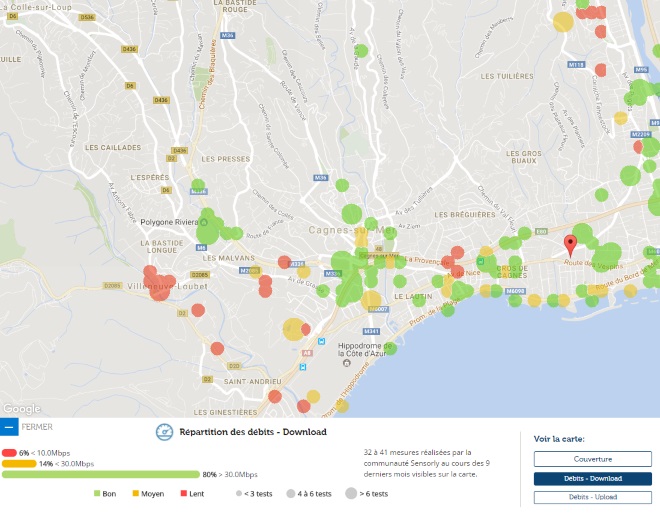
Task: Click the FERMER label to close the panel
Action: point(37,427)
